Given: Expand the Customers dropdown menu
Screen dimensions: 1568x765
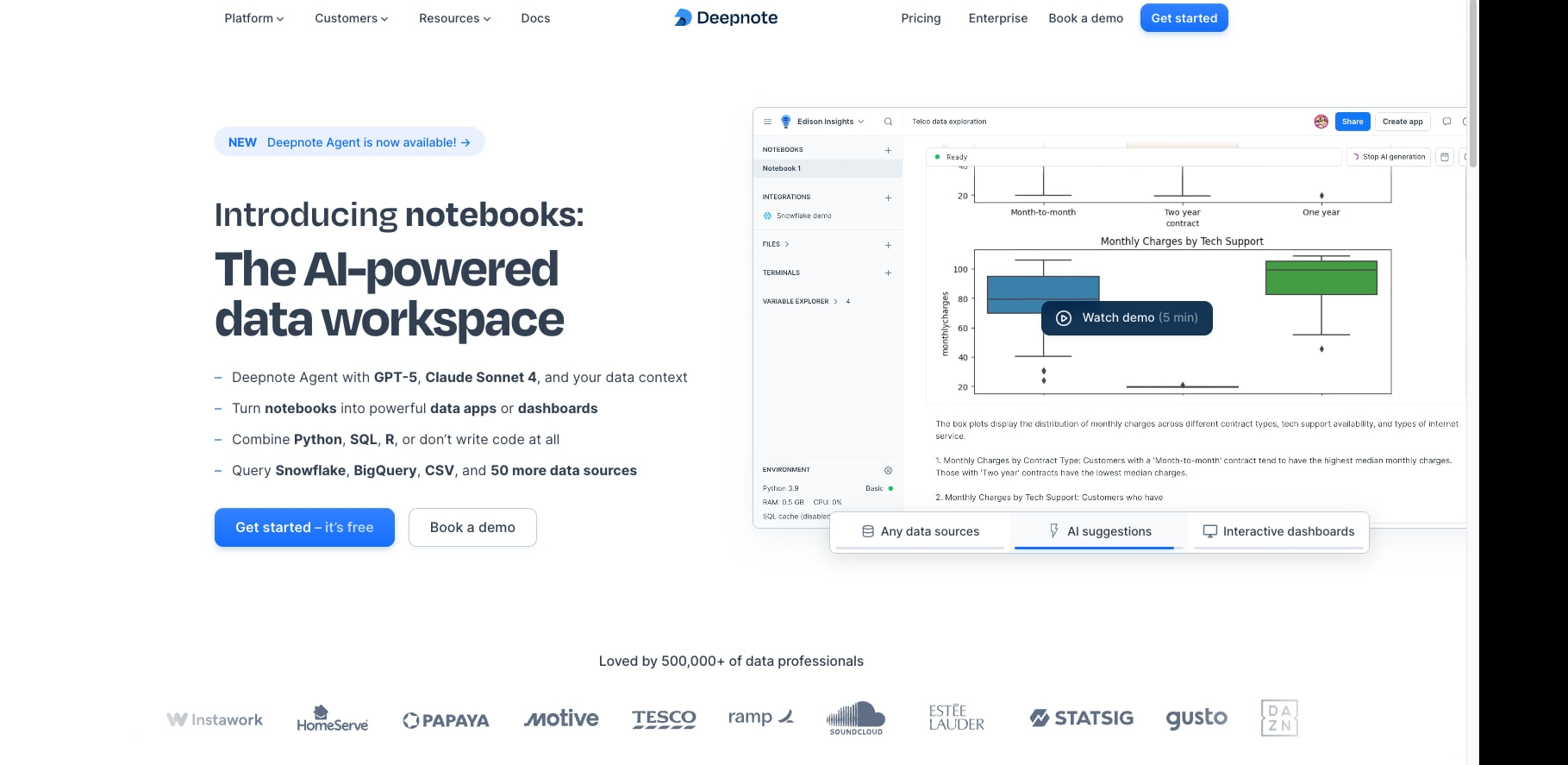Looking at the screenshot, I should (351, 18).
